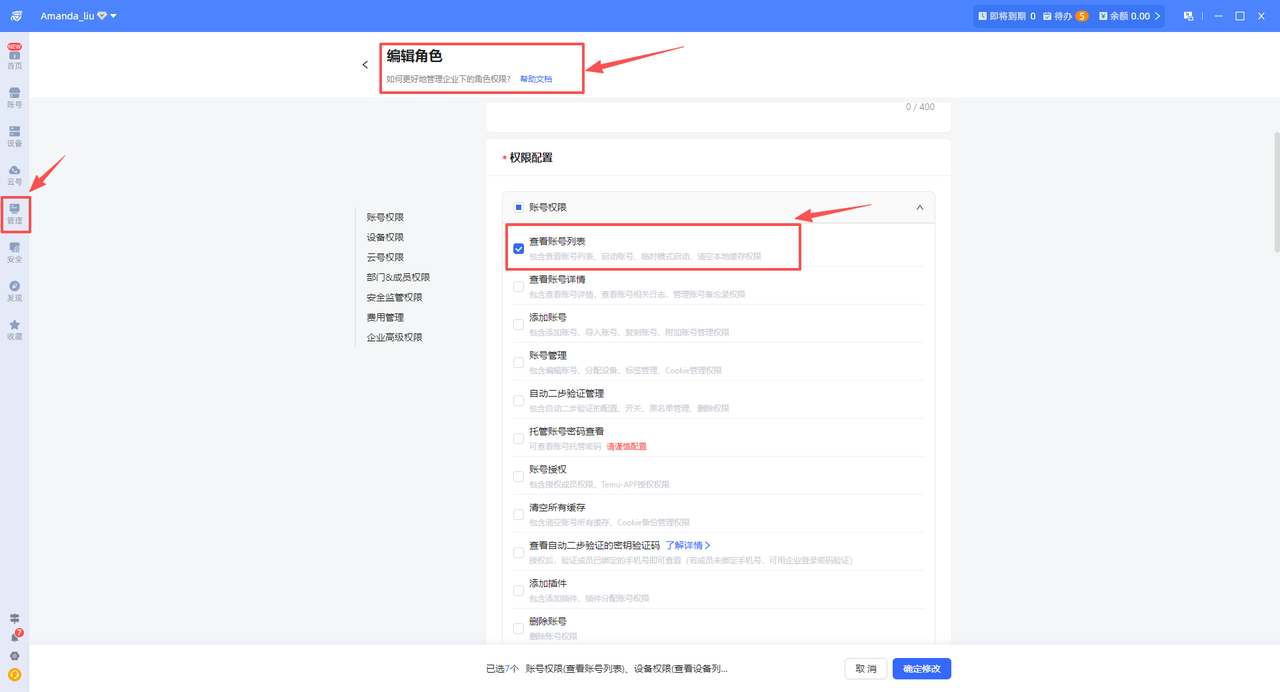Click the 0 / 400 character counter

(920, 107)
